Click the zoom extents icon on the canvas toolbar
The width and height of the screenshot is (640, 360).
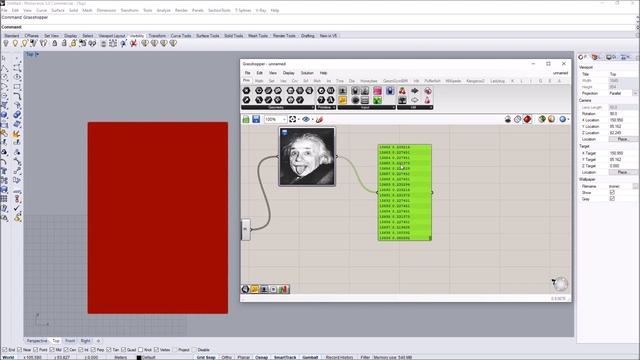tap(293, 119)
